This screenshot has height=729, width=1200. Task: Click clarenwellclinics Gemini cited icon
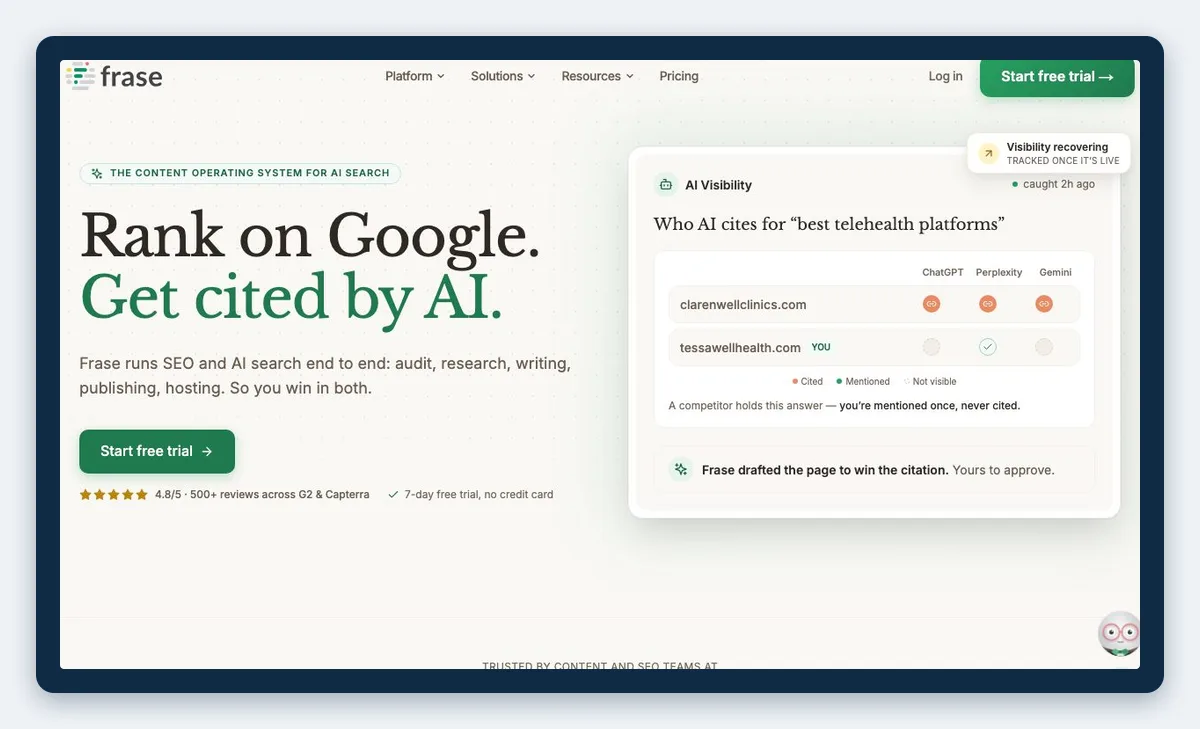click(x=1044, y=304)
